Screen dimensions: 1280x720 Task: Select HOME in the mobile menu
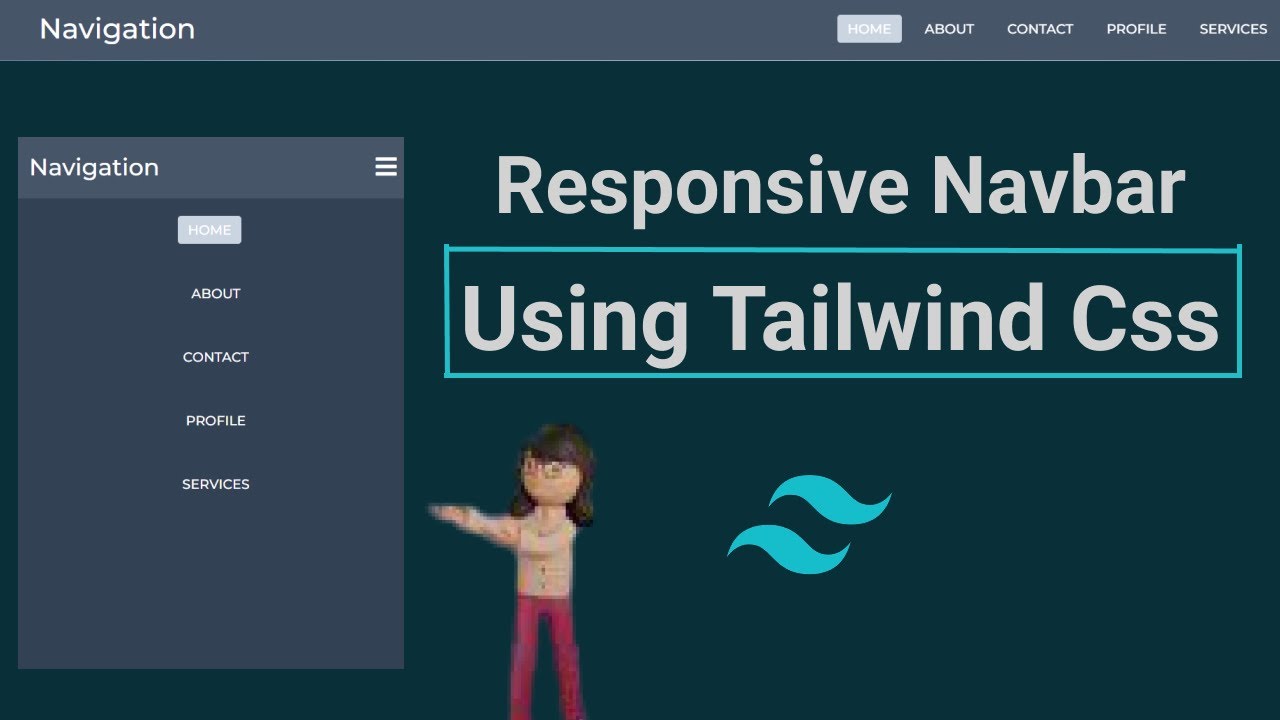click(x=210, y=230)
